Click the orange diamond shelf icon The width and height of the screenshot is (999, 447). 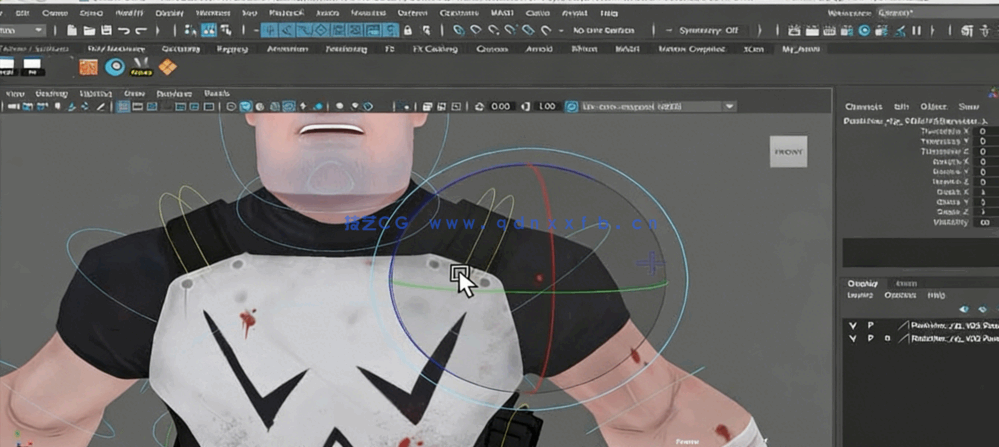point(167,67)
